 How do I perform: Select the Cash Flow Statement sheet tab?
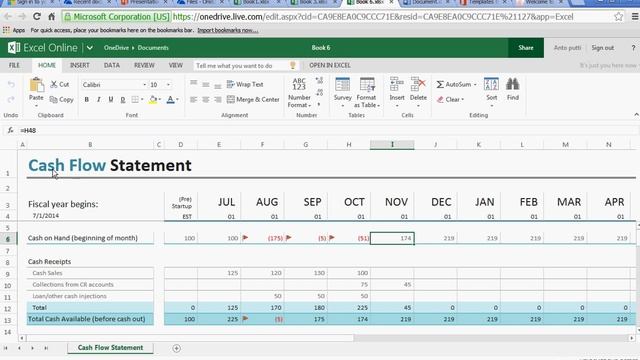[x=110, y=348]
